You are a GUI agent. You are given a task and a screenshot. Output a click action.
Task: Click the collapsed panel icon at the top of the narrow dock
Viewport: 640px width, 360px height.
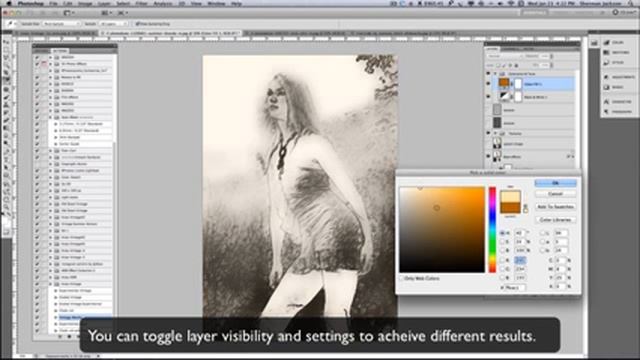(x=594, y=43)
